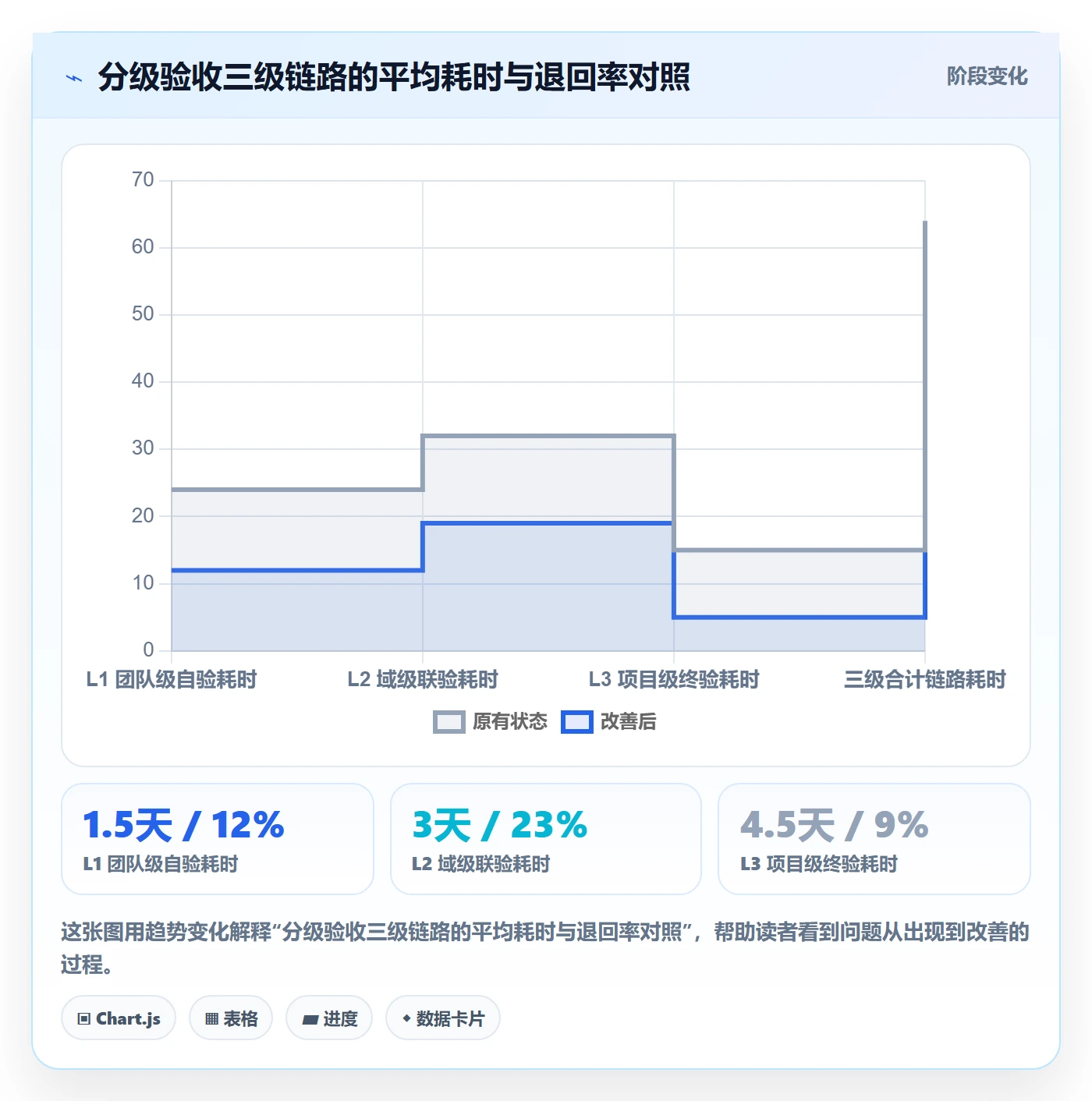
Task: Click the x-axis label L2 域级联验耗时
Action: click(423, 680)
